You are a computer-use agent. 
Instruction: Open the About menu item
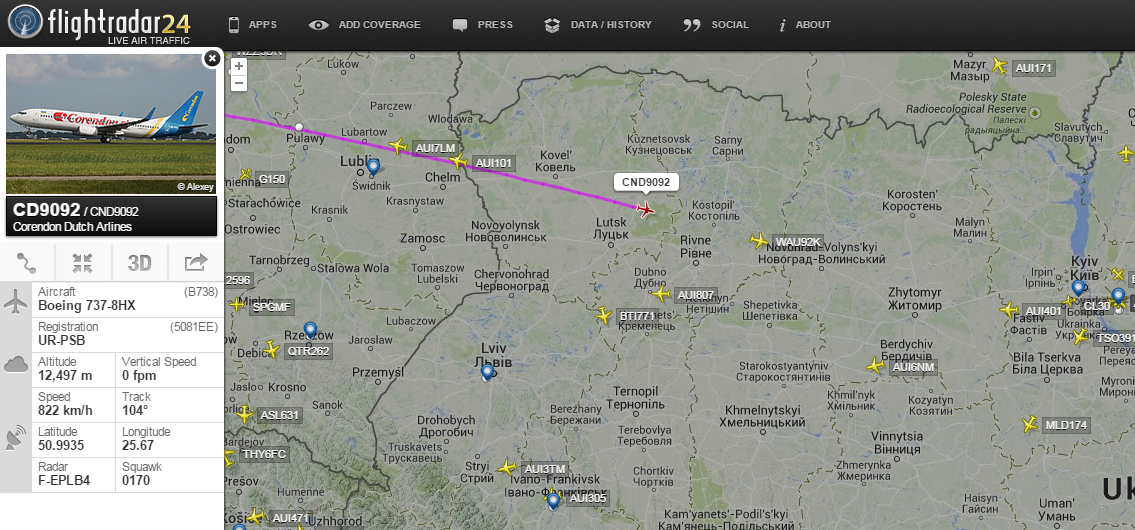tap(805, 25)
